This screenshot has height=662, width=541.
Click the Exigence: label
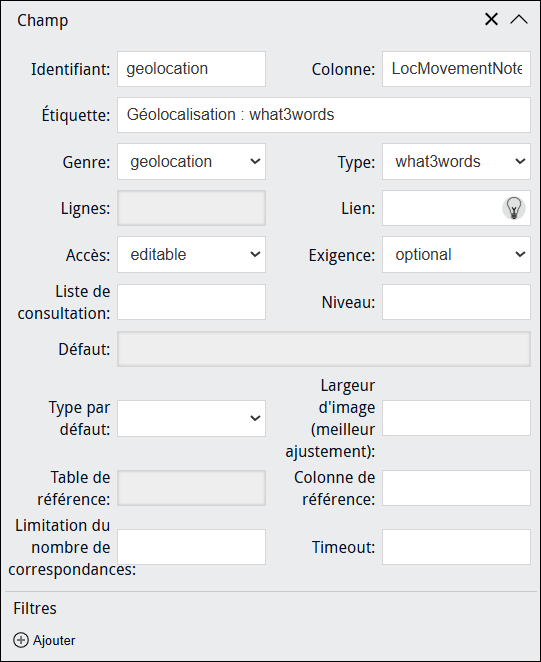coord(342,255)
